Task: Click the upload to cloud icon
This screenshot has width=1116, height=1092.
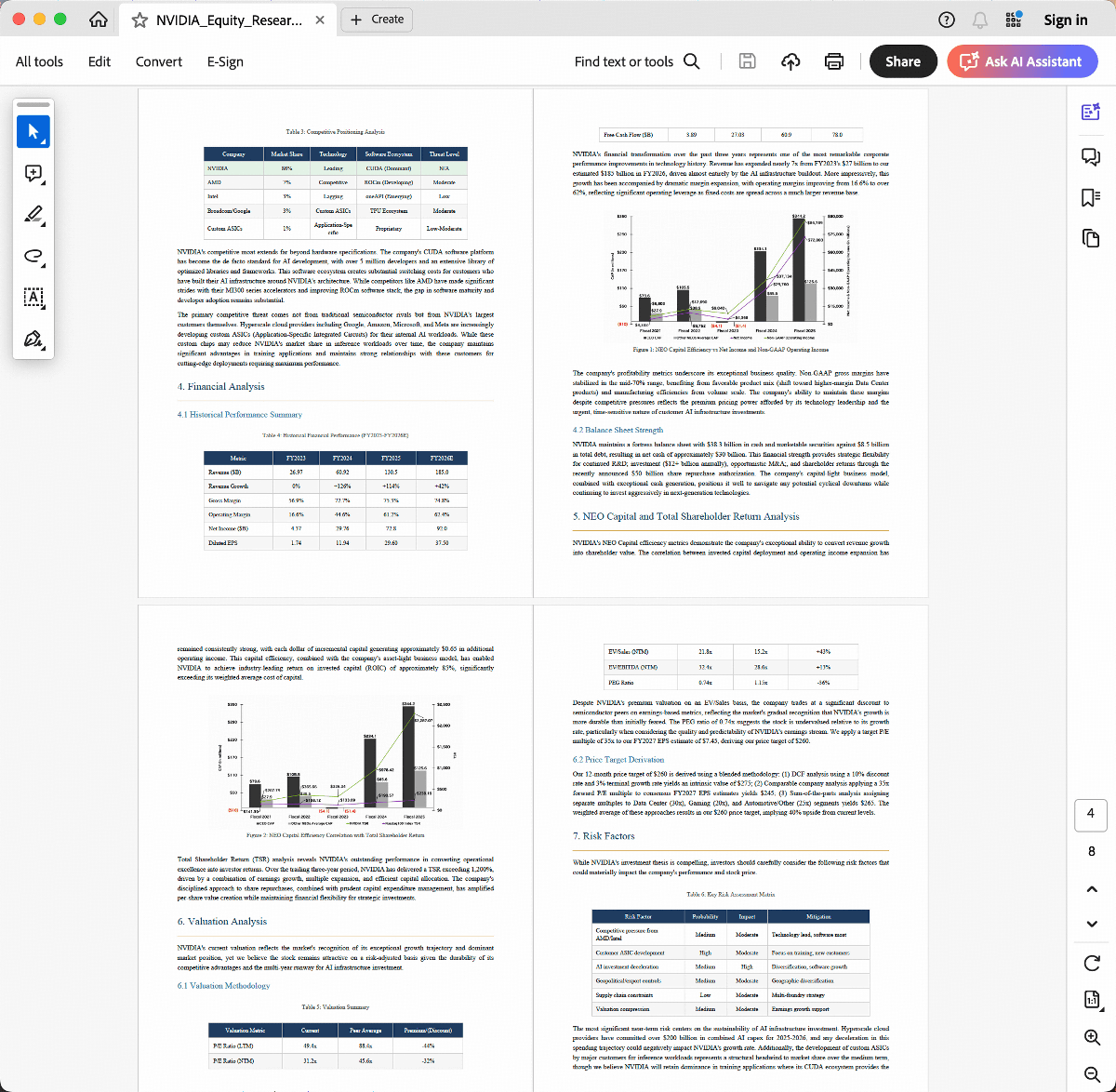Action: tap(790, 61)
